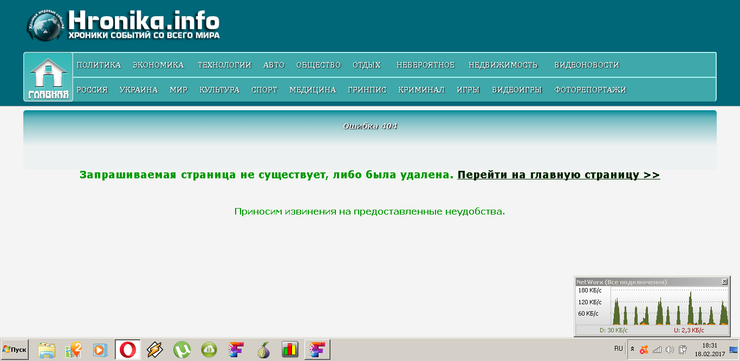Open the Видеоигры section
The height and width of the screenshot is (361, 740).
click(517, 90)
